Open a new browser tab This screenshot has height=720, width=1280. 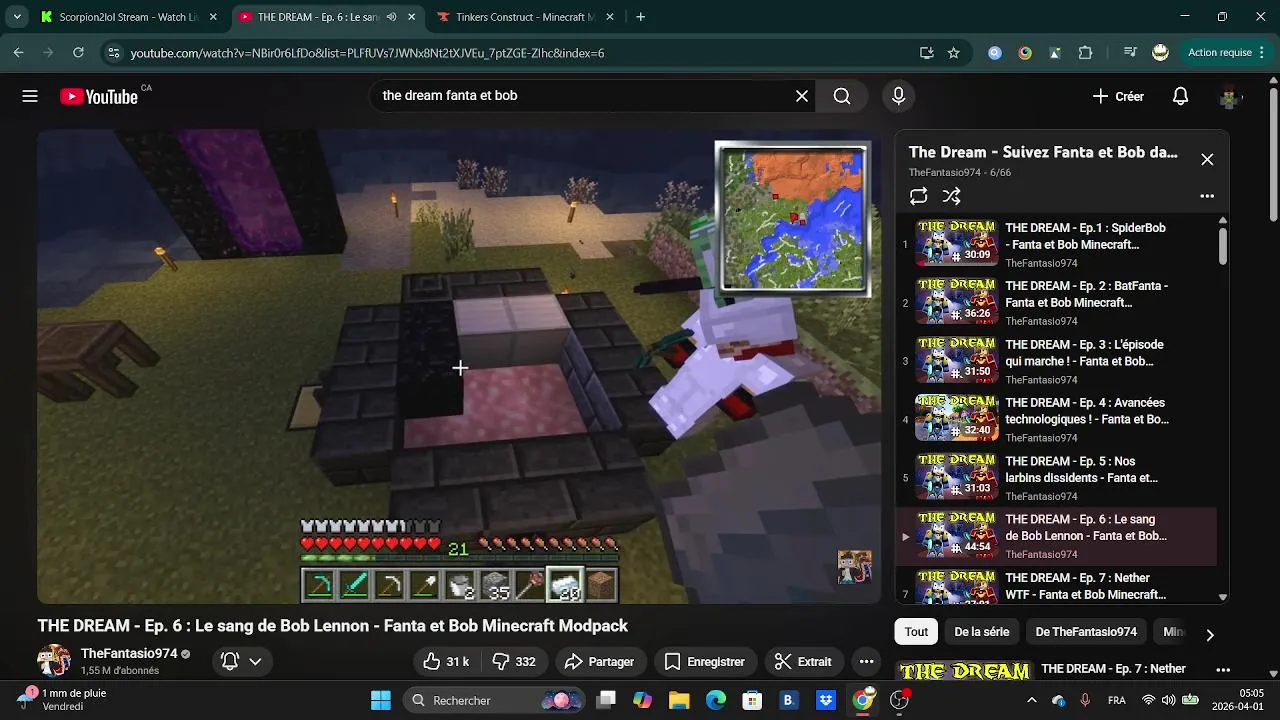click(x=641, y=17)
